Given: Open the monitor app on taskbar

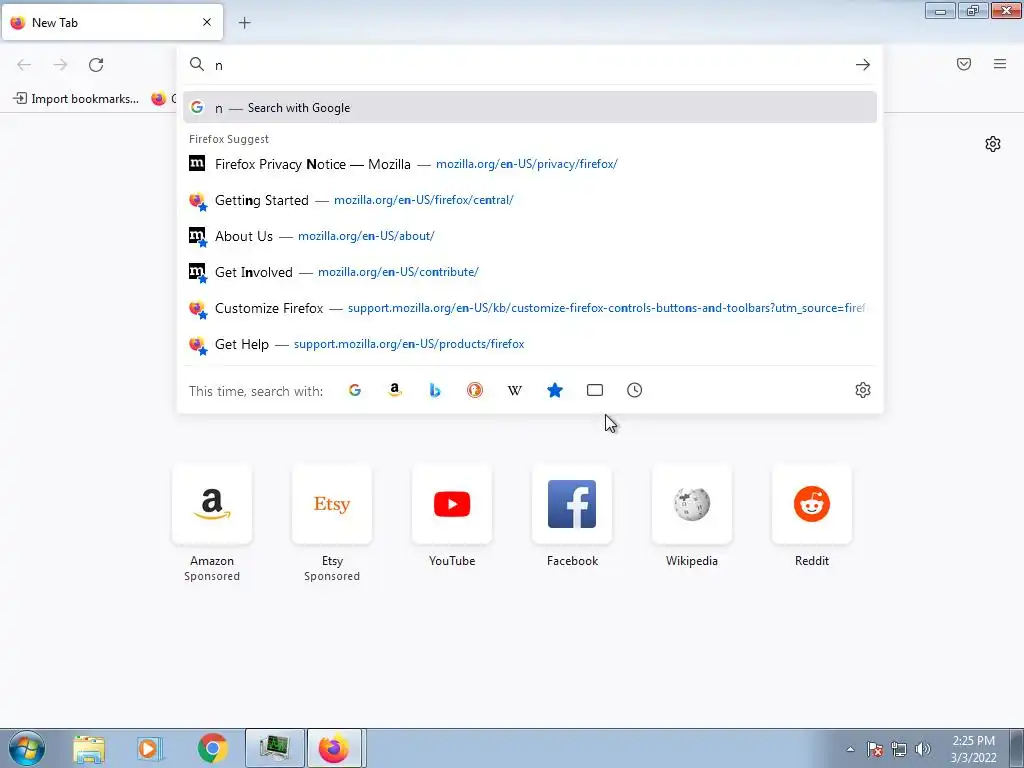Looking at the screenshot, I should pos(274,748).
